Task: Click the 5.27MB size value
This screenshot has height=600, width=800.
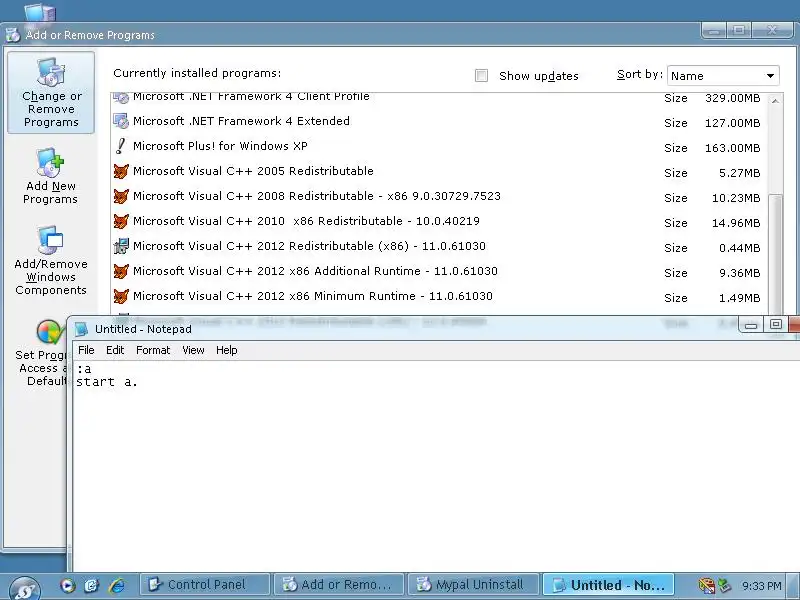Action: click(740, 173)
